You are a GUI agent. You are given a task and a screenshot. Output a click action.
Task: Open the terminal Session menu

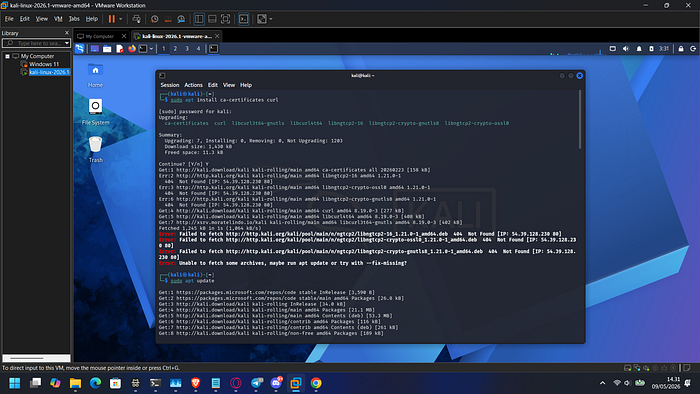[x=170, y=85]
